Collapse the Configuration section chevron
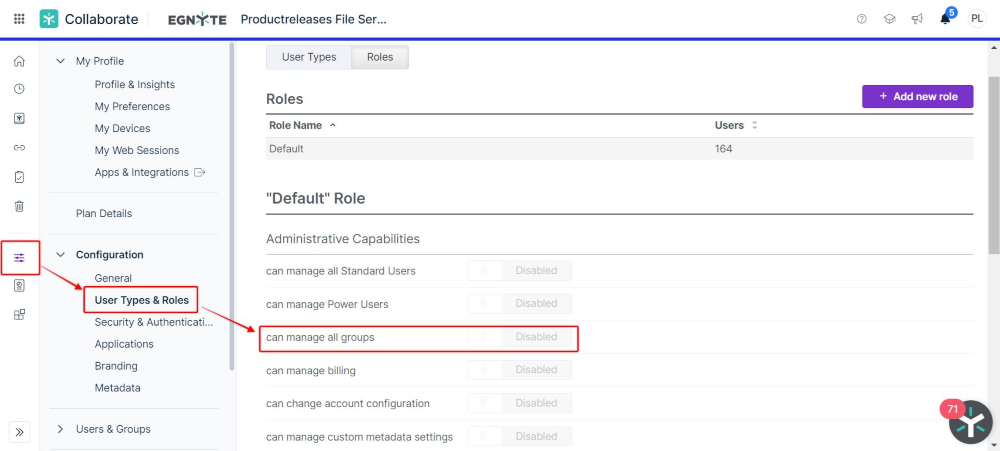Viewport: 1000px width, 451px height. (61, 255)
